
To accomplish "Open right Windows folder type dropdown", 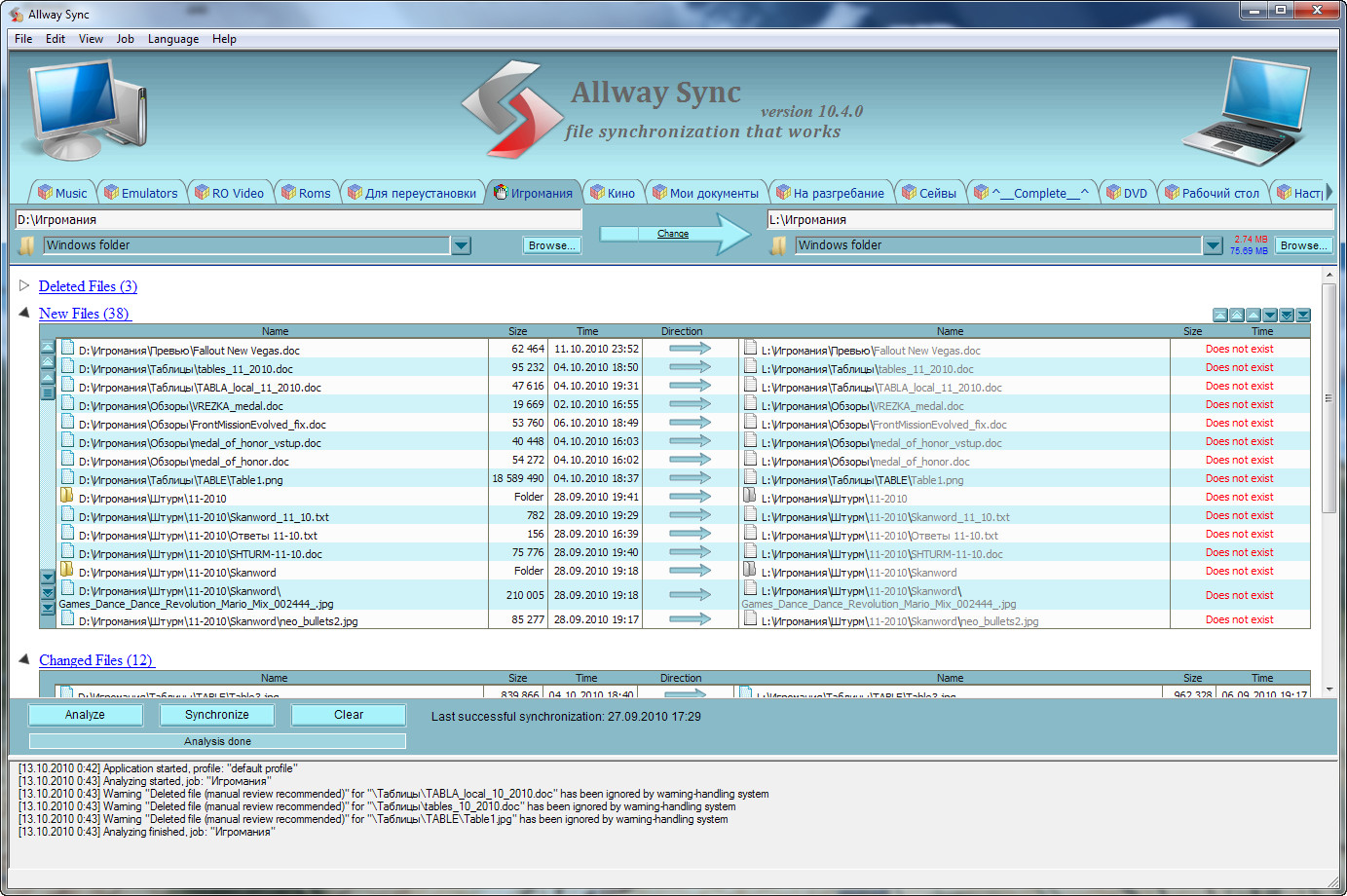I will click(x=1214, y=245).
